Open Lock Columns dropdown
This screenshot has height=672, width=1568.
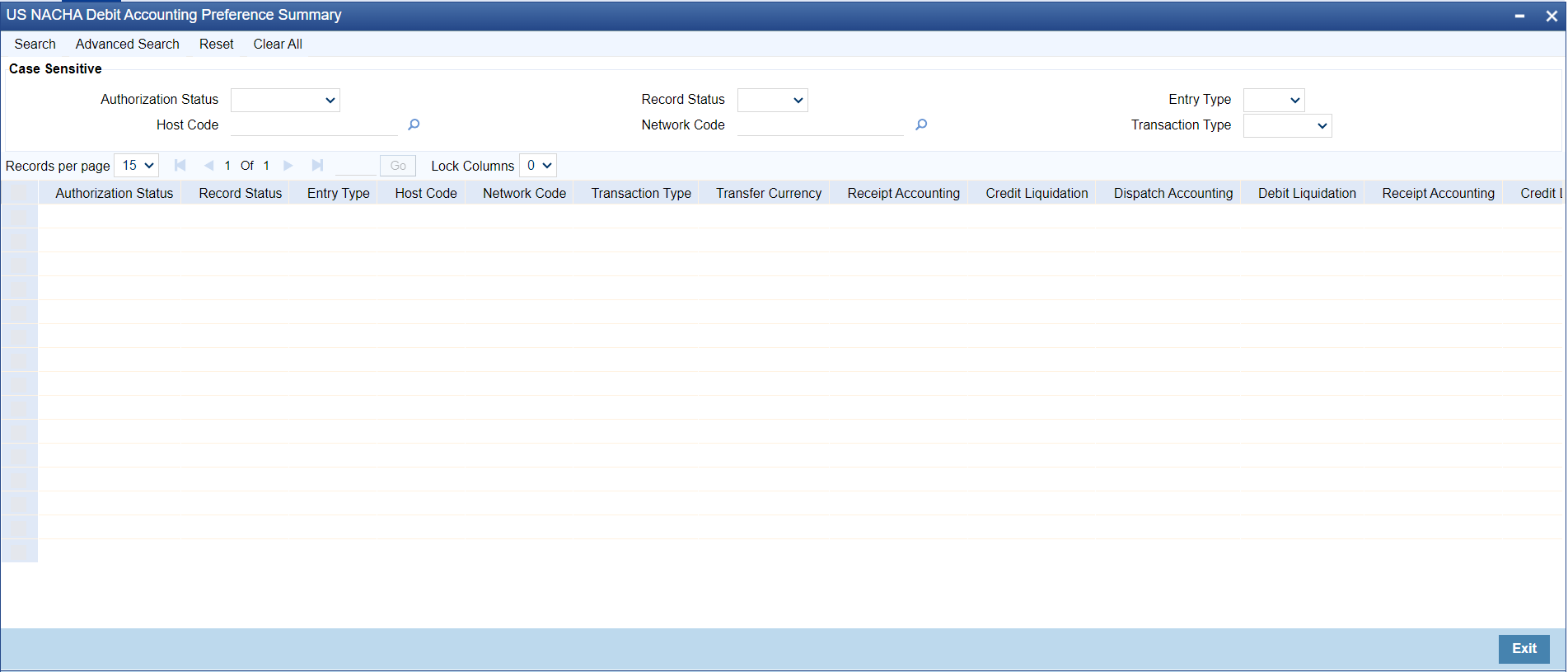click(x=538, y=166)
